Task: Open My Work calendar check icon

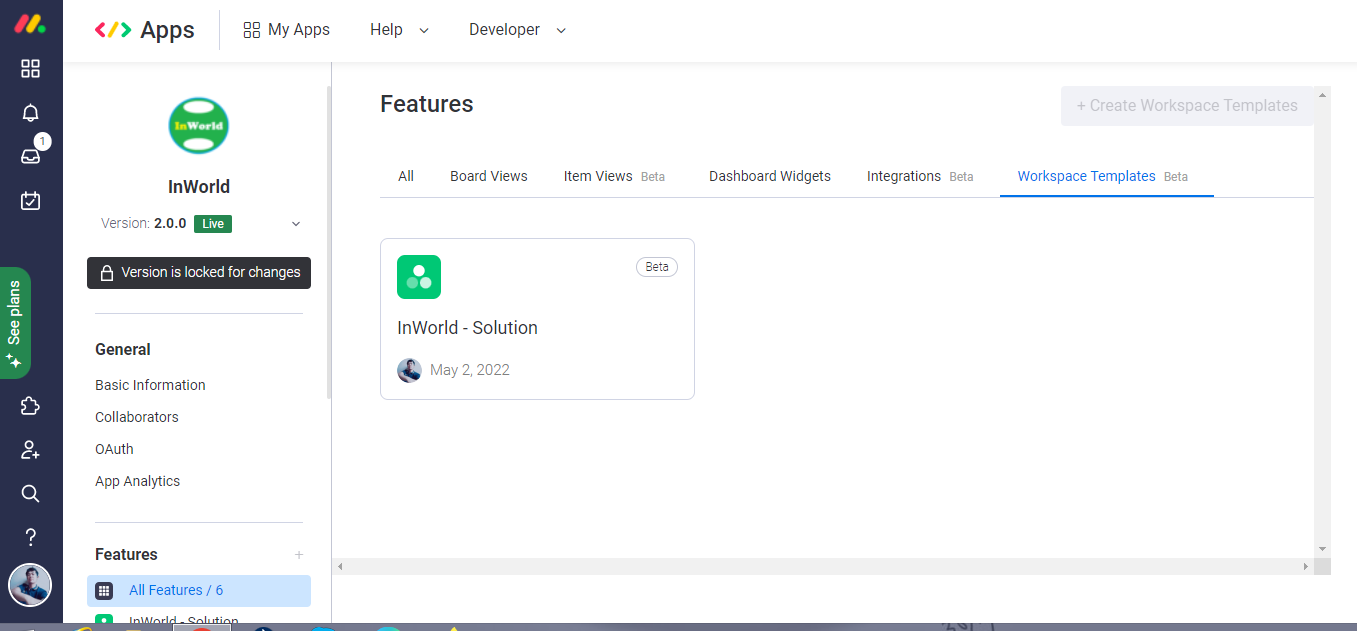Action: (31, 201)
